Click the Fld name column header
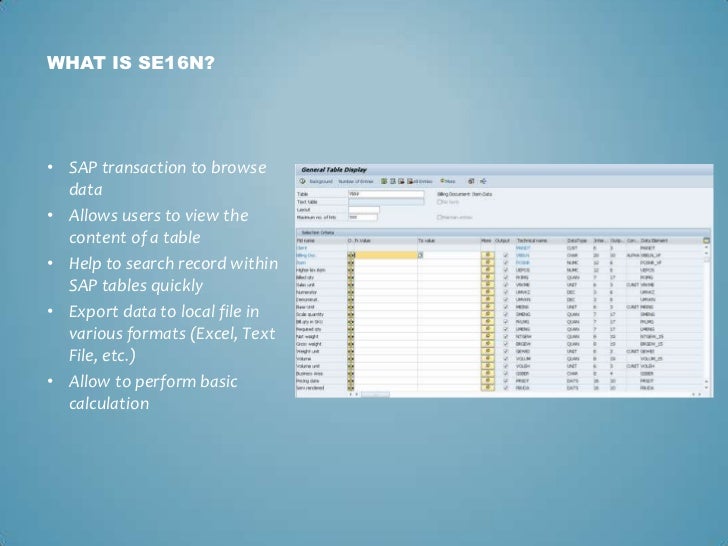728x546 pixels. pos(306,240)
